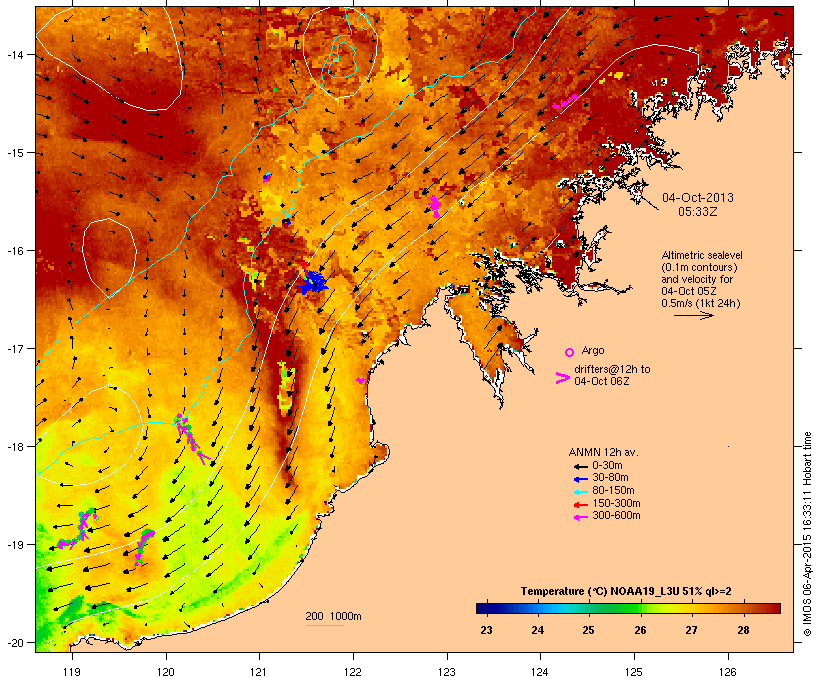Click the cyan 80-150m legend arrow
Viewport: 820px width, 680px height.
(x=581, y=492)
